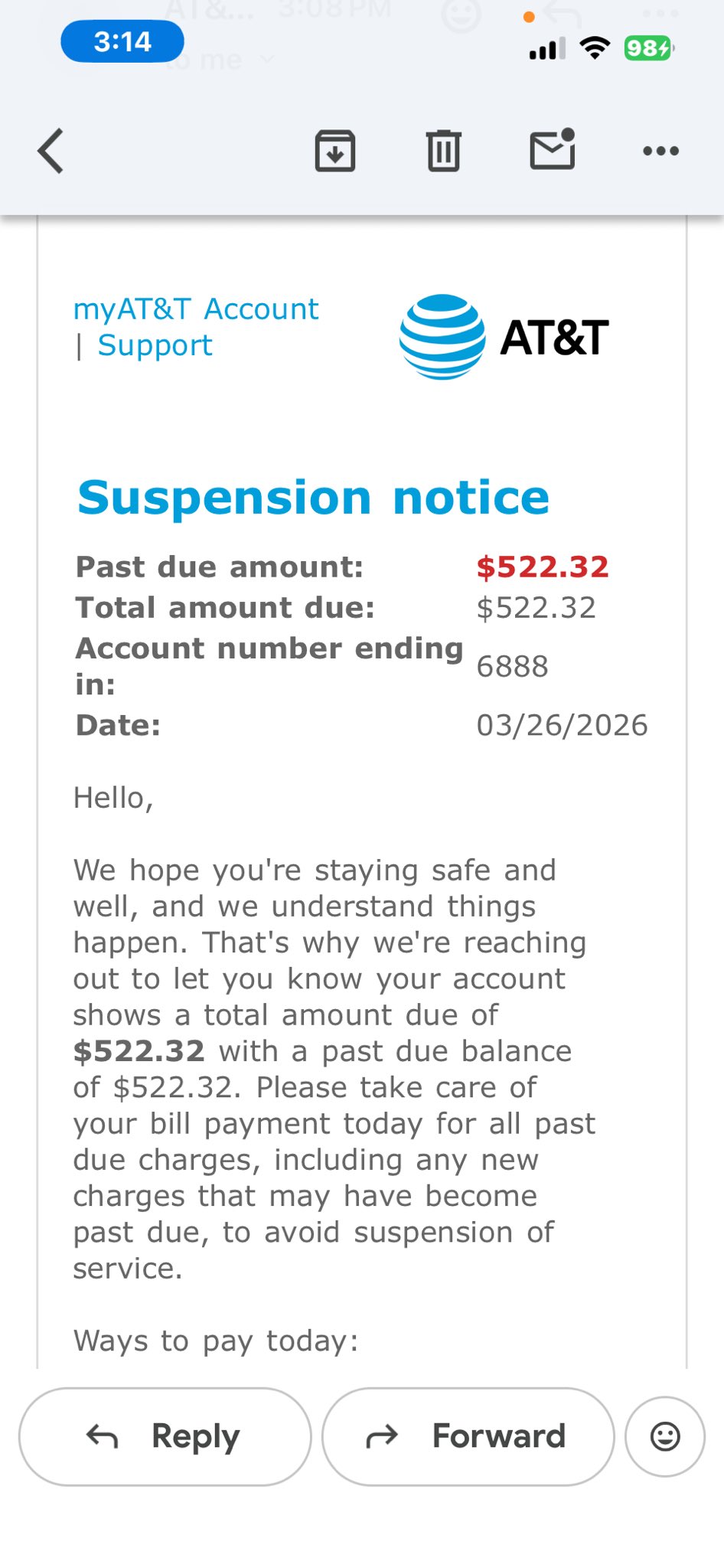The width and height of the screenshot is (724, 1568).
Task: Tap the green battery indicator
Action: click(649, 48)
